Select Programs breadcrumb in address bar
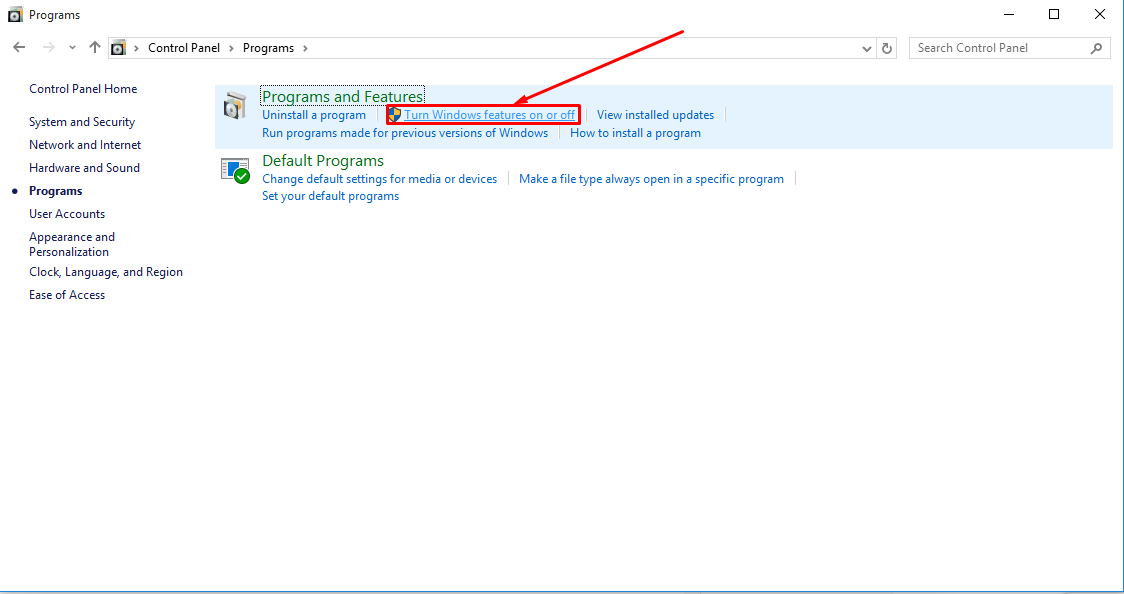The width and height of the screenshot is (1124, 594). tap(268, 48)
